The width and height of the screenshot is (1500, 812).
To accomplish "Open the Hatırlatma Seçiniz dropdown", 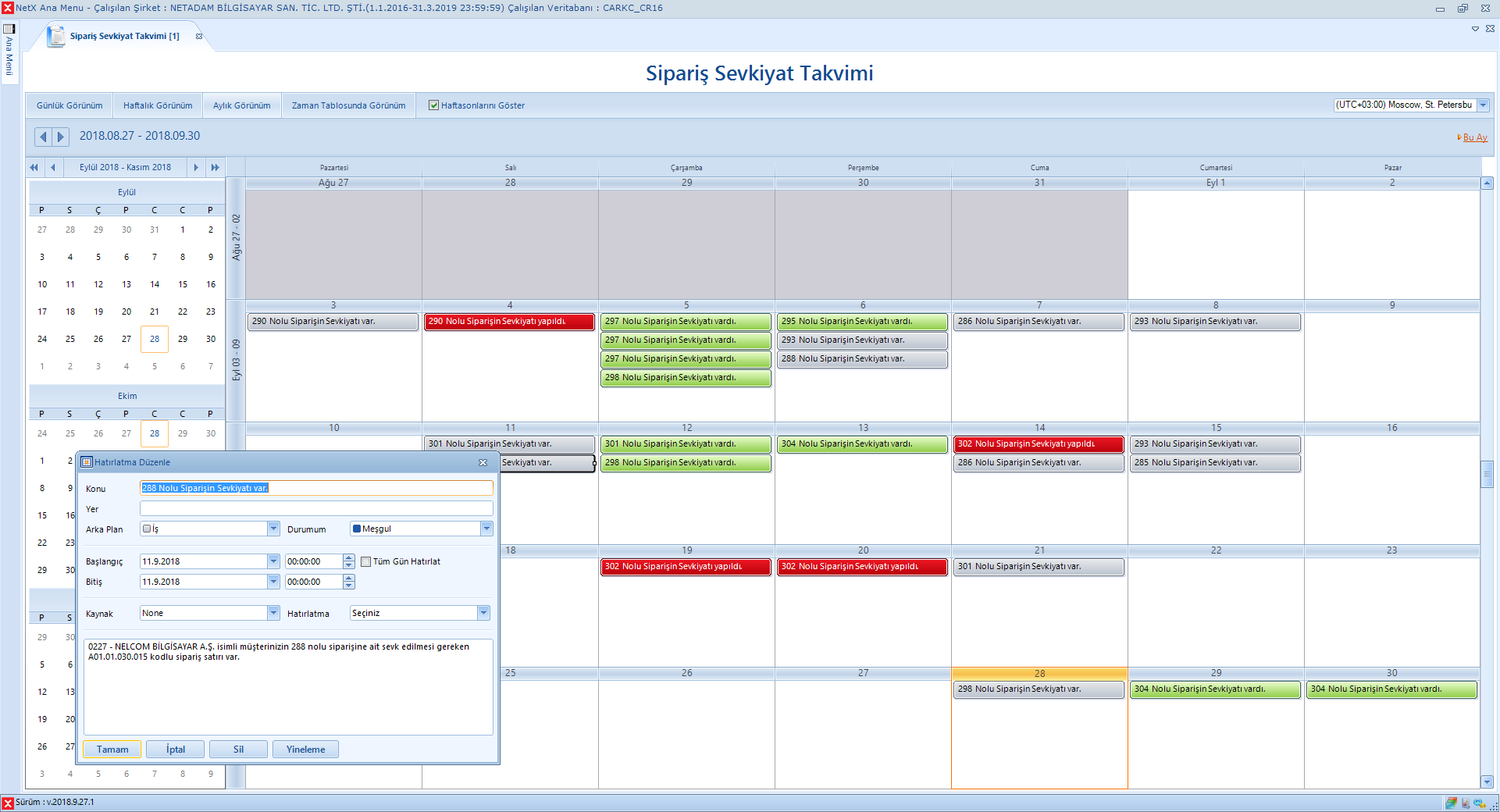I will tap(483, 613).
